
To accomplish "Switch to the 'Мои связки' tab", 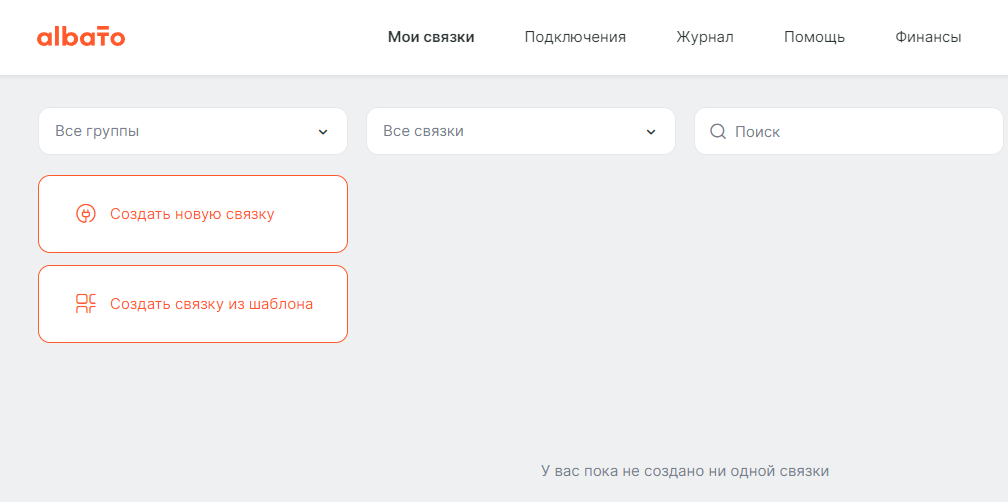I will (x=431, y=37).
